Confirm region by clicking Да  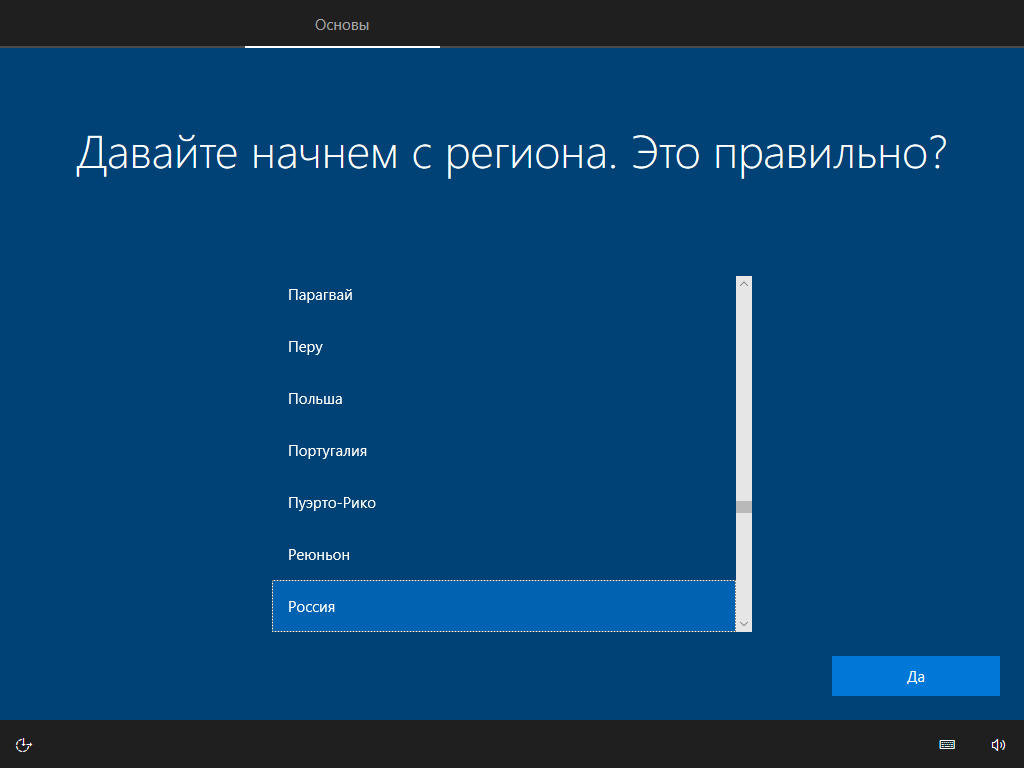914,675
